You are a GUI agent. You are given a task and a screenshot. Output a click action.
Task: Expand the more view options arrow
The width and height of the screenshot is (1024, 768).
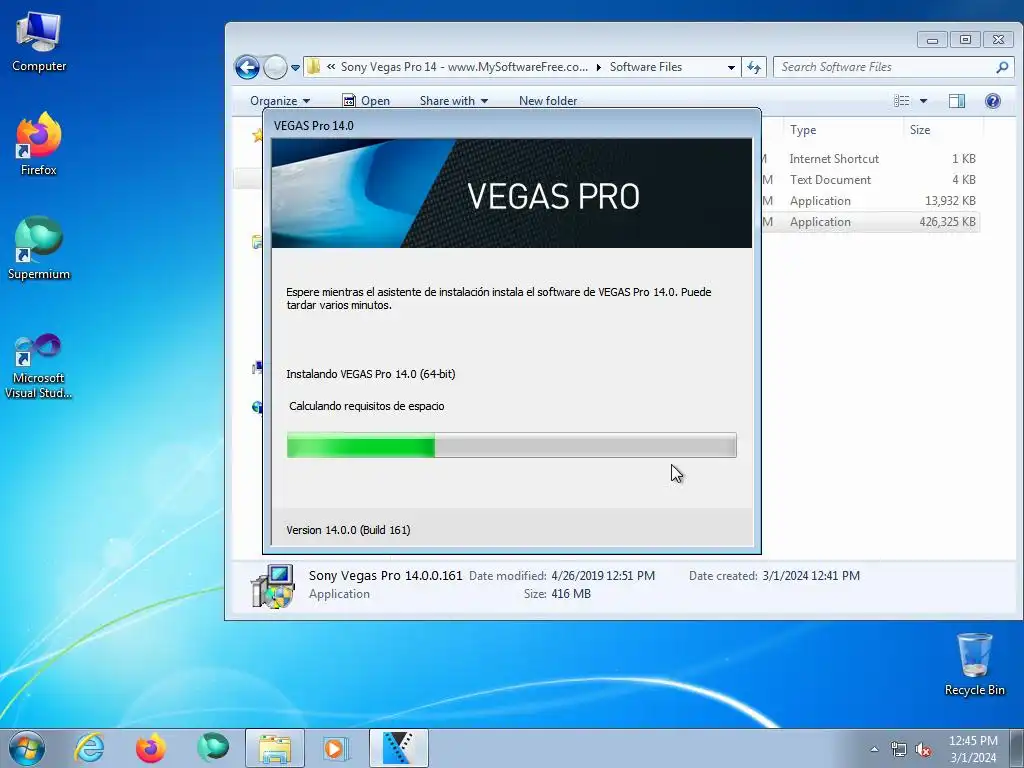923,101
